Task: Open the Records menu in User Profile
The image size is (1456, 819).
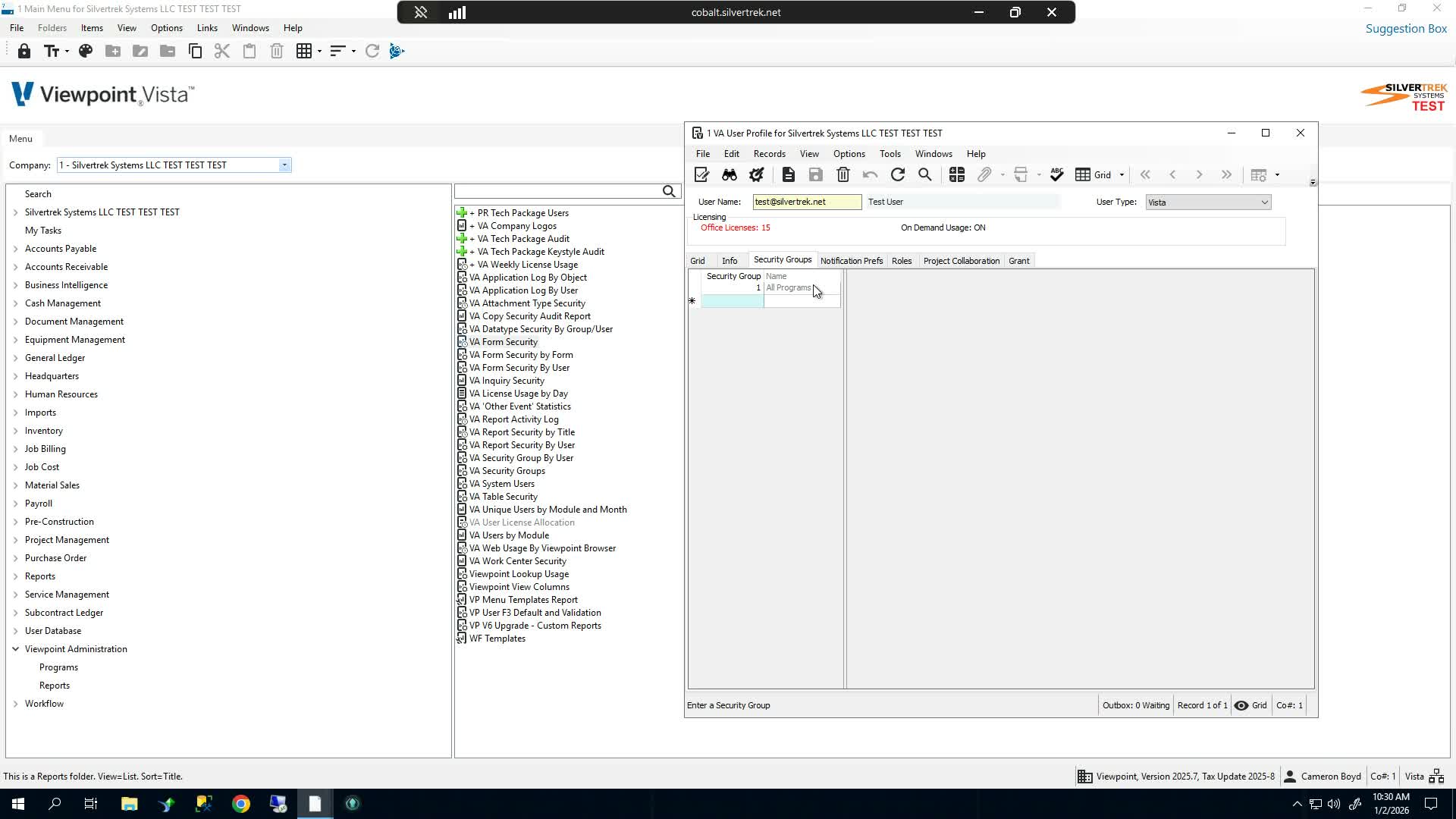Action: click(770, 154)
